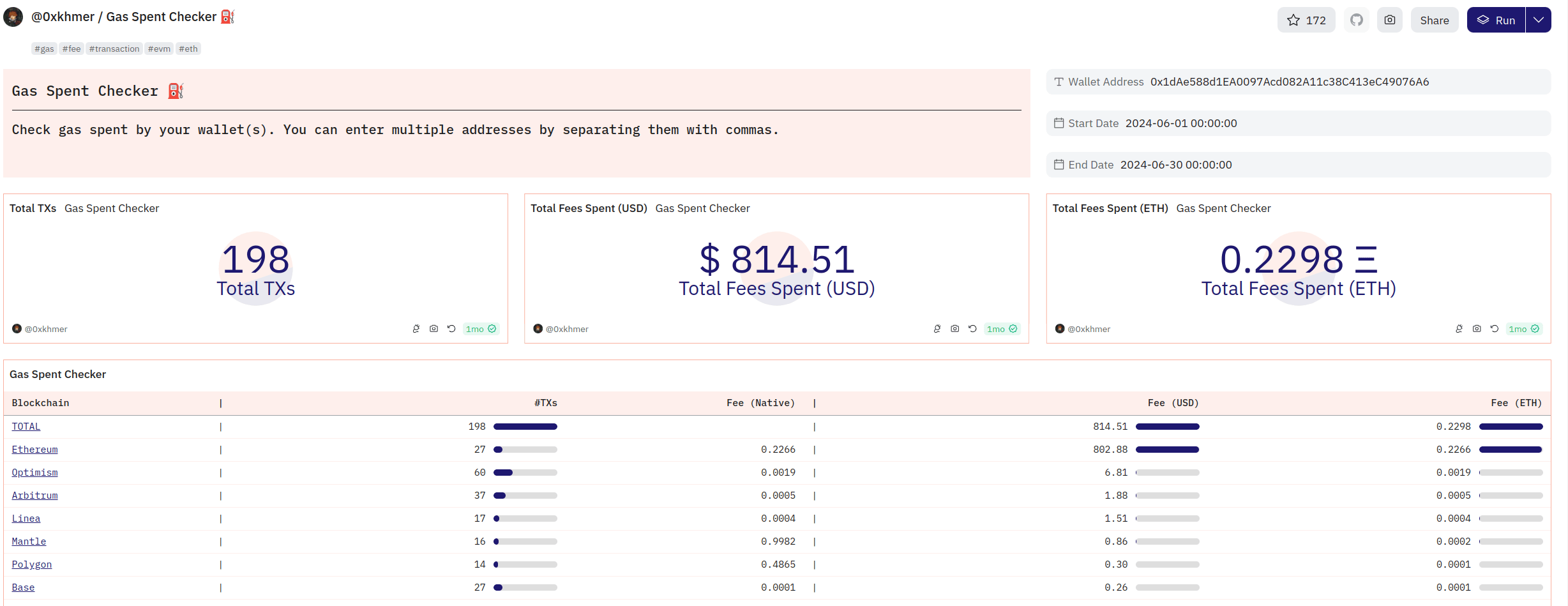Select the #fee tag
The image size is (1568, 606).
click(x=72, y=49)
